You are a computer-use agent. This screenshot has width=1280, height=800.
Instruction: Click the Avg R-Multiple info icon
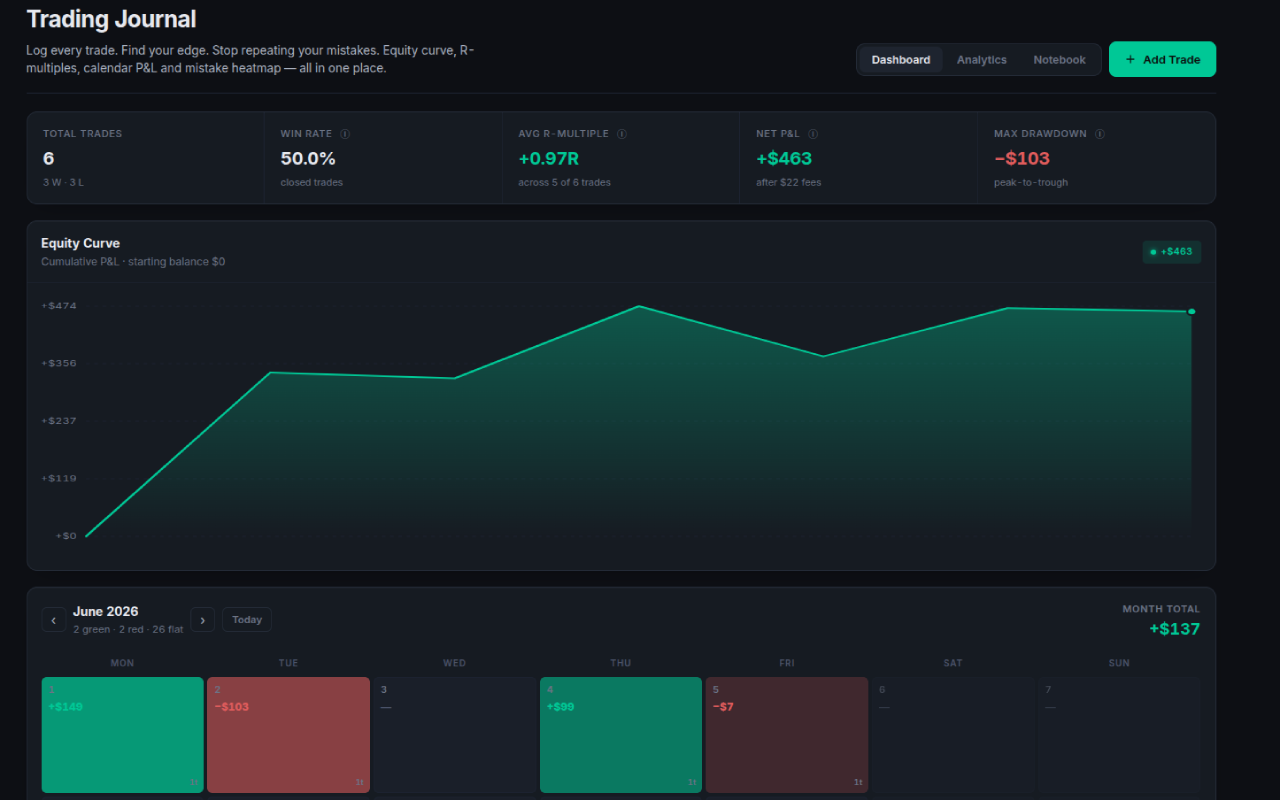click(x=622, y=134)
